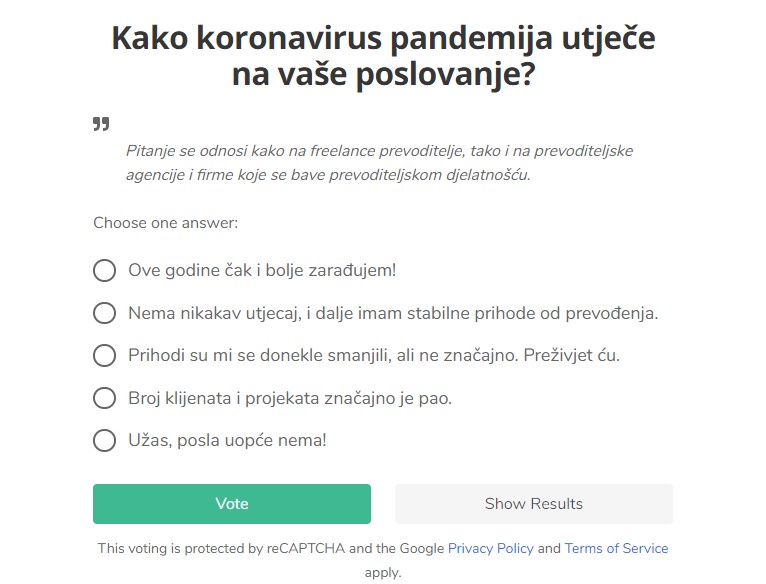The height and width of the screenshot is (584, 766).
Task: Select radio button for 'Ove godine čak i bolje zarađujem!'
Action: point(105,270)
